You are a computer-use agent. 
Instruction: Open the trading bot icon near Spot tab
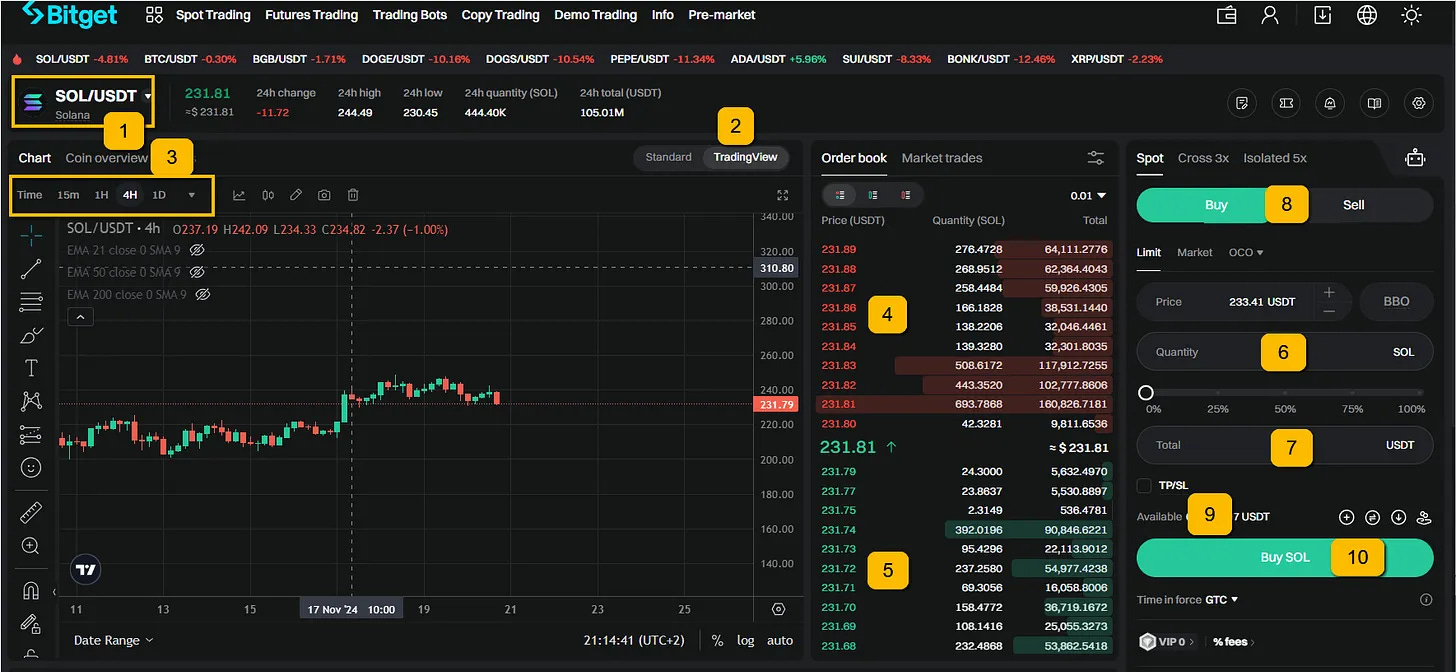[x=1415, y=157]
